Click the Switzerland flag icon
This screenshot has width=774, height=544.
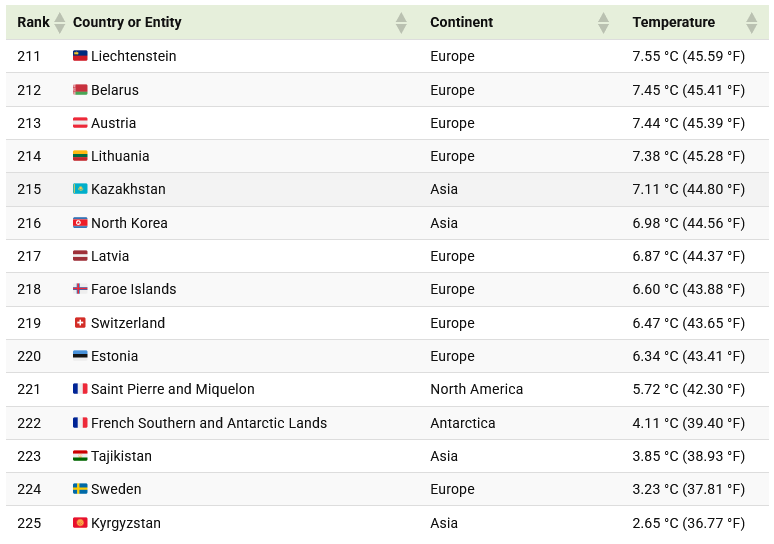(x=80, y=323)
